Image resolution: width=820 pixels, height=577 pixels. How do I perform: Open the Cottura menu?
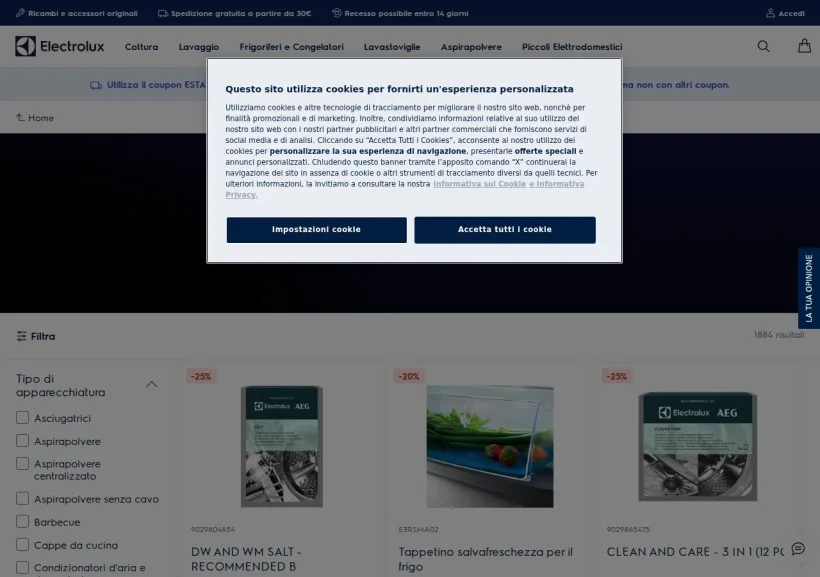tap(141, 47)
